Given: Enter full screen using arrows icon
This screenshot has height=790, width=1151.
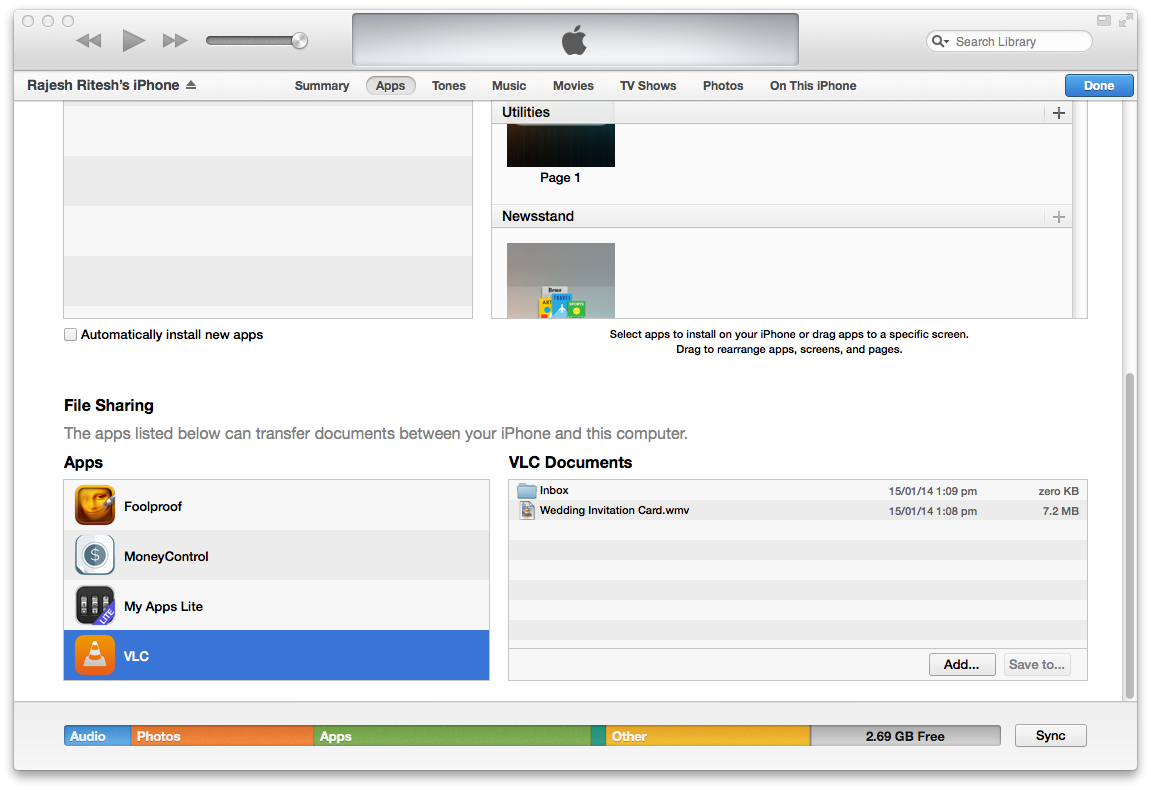Looking at the screenshot, I should pos(1125,21).
